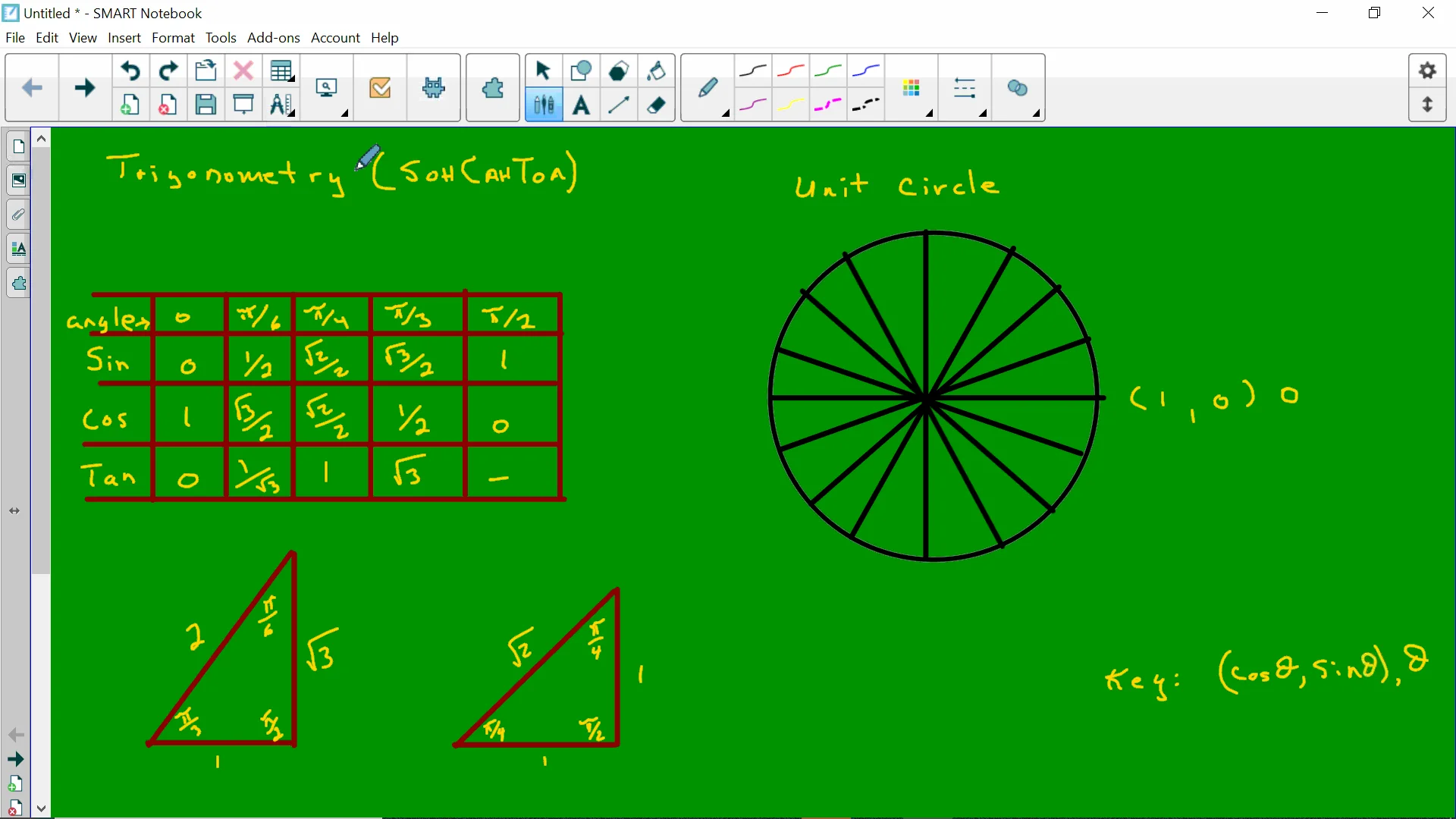
Task: Undo the last action
Action: pyautogui.click(x=130, y=71)
